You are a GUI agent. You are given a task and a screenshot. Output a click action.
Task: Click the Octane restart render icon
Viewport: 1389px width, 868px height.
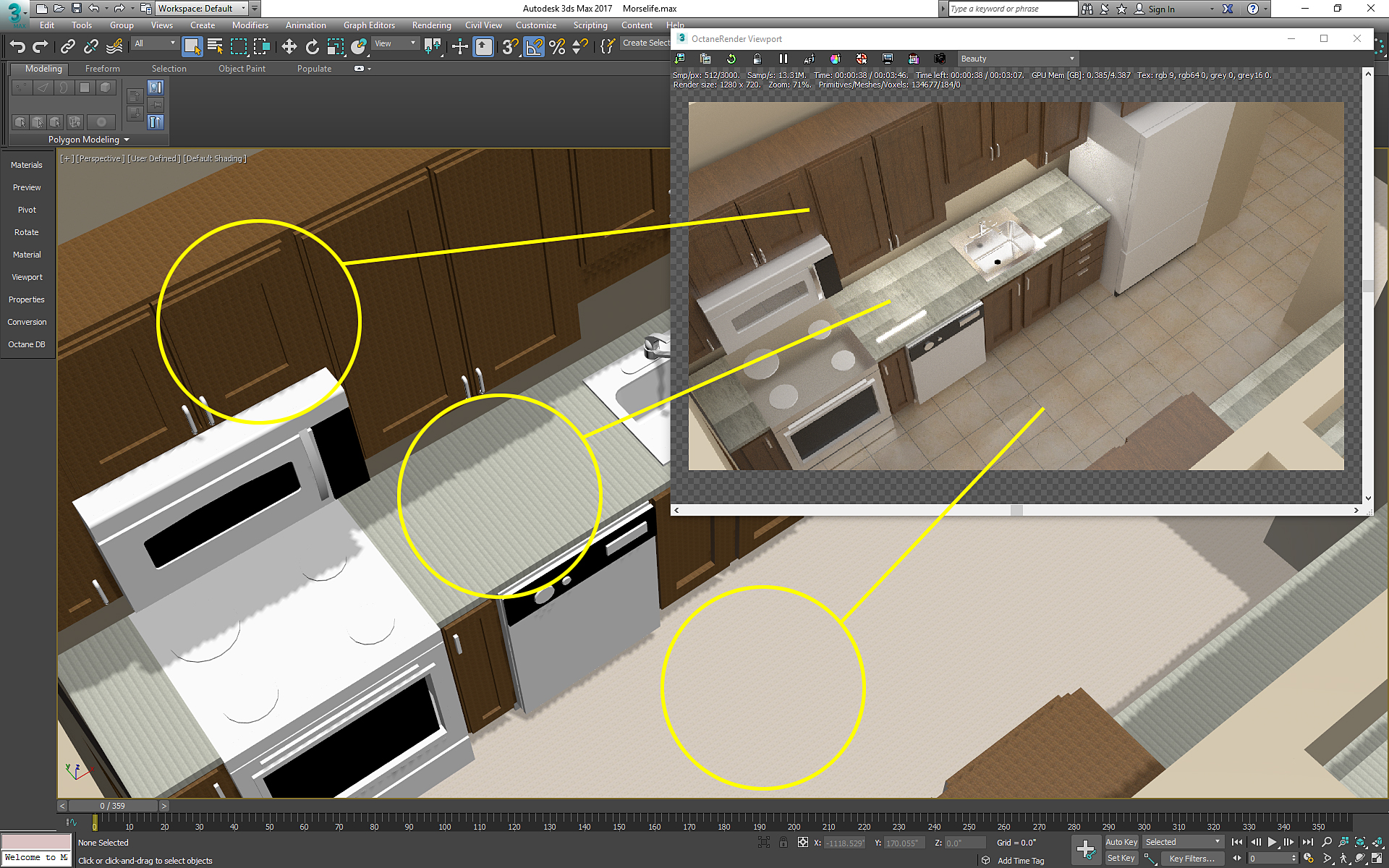tap(731, 59)
